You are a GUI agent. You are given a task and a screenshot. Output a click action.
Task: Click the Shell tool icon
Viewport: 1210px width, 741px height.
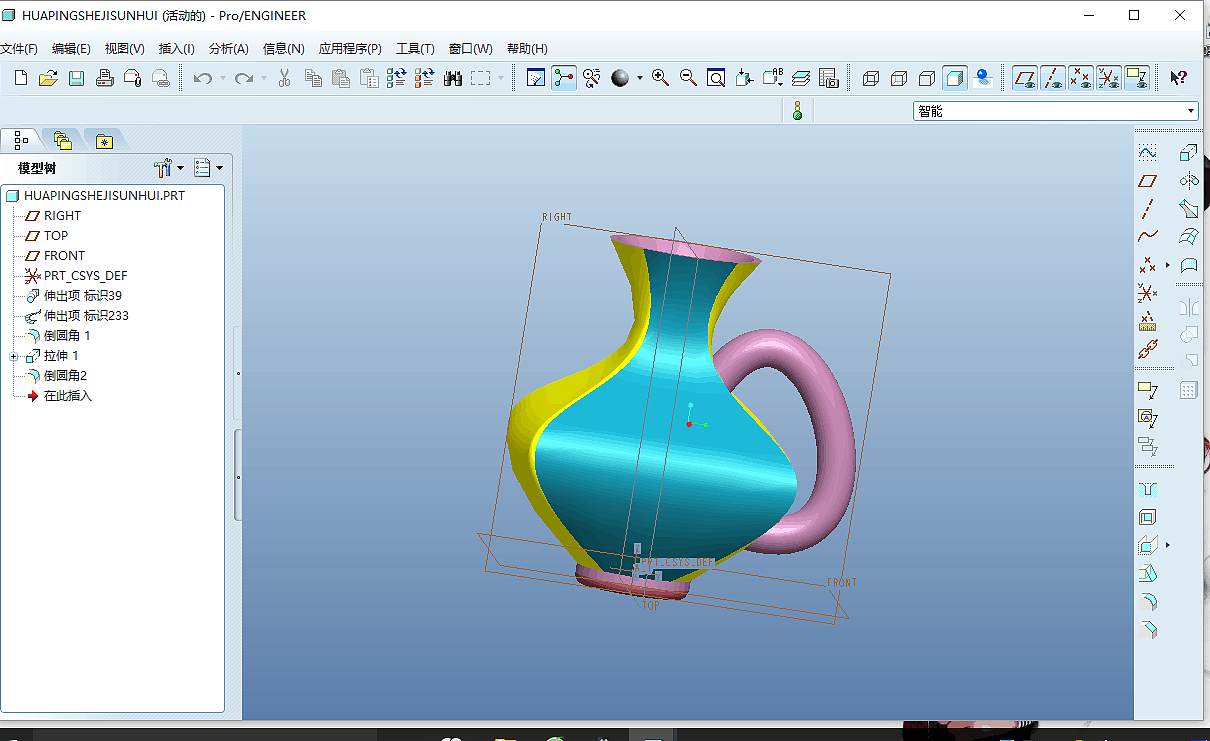[x=1147, y=517]
